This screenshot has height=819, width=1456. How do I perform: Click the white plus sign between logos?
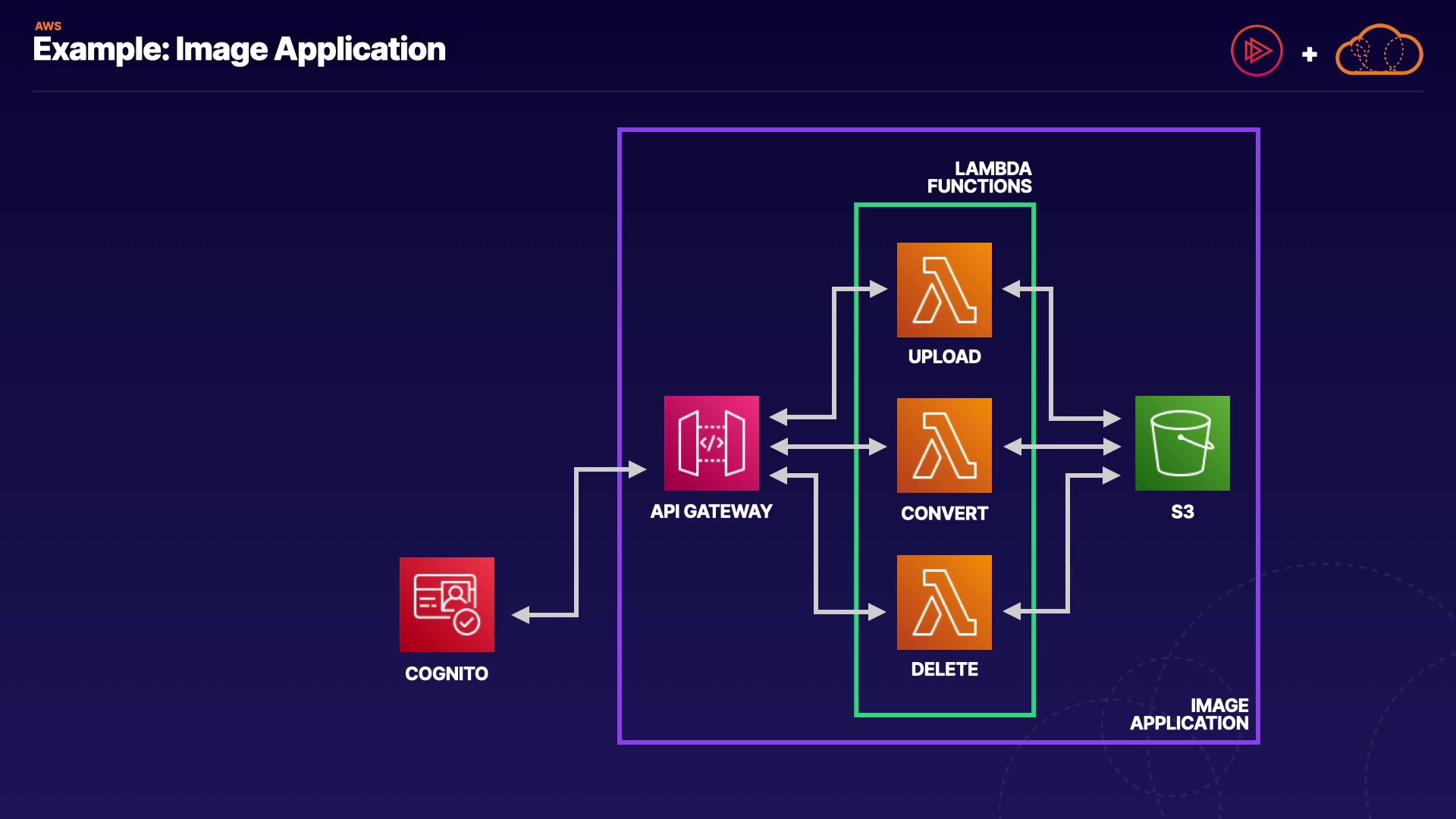tap(1309, 55)
